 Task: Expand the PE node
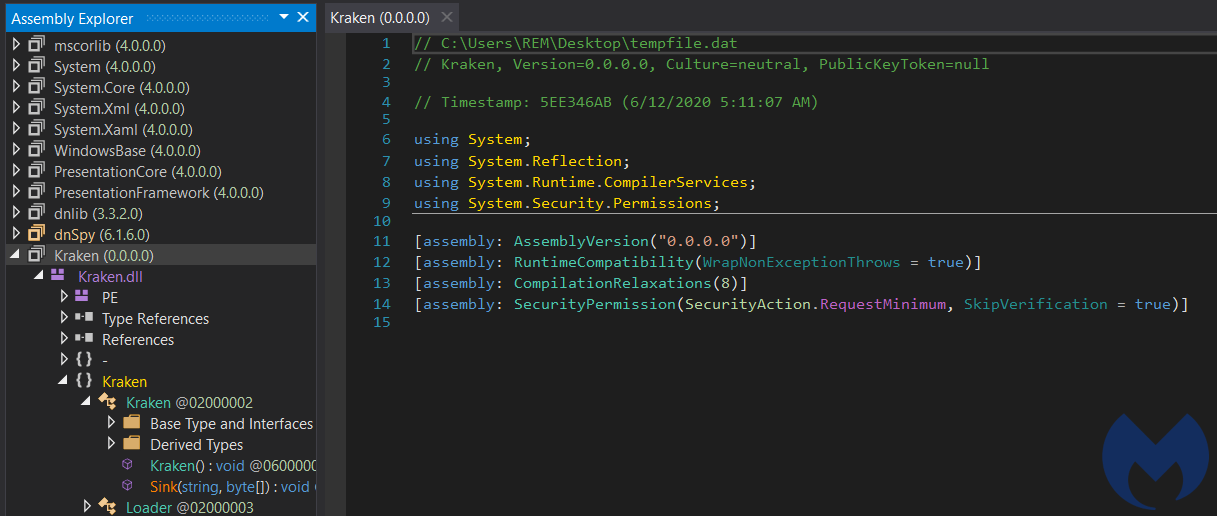64,297
